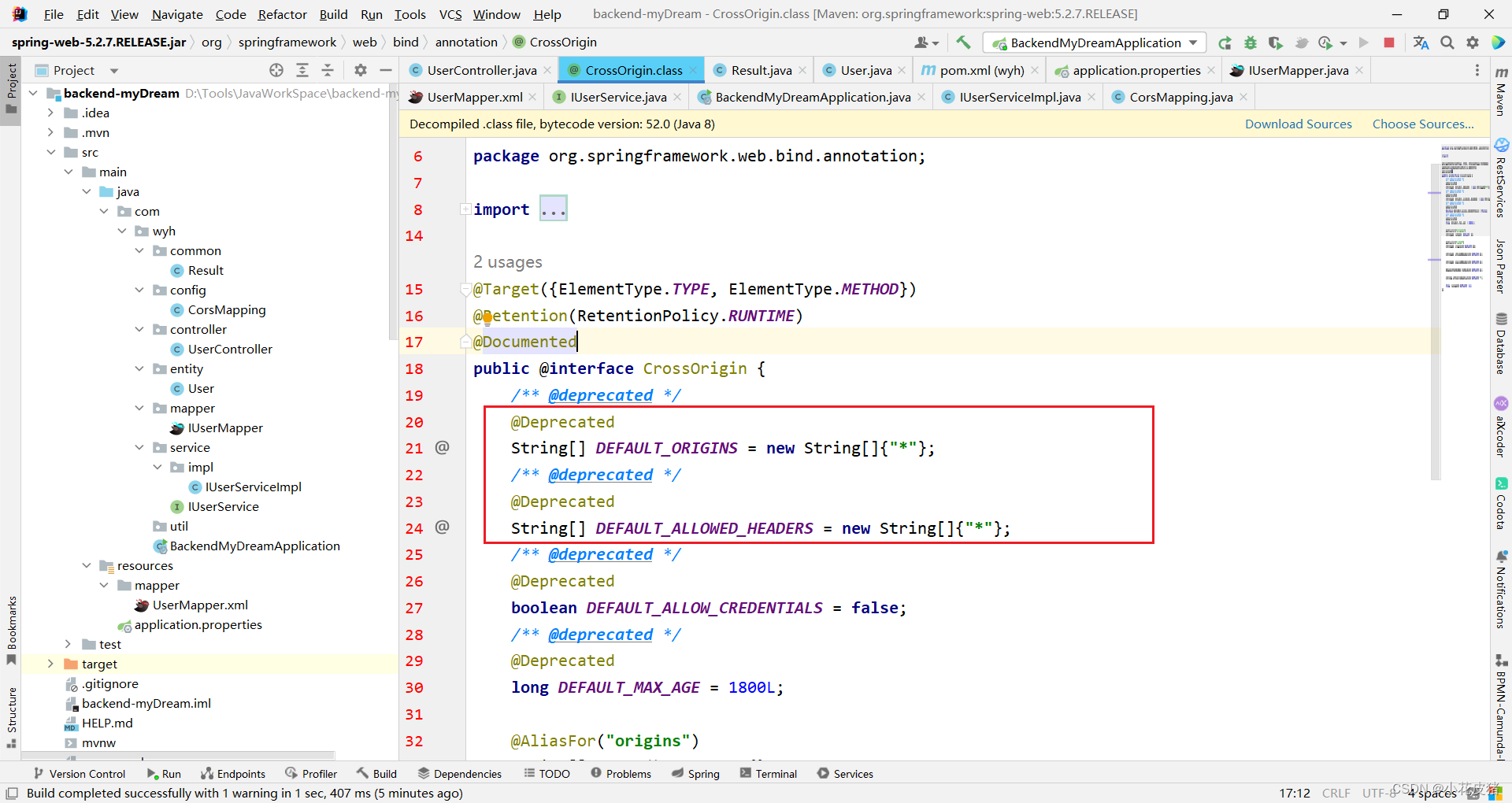Click the 2 usages inlay hint
The height and width of the screenshot is (803, 1512).
(x=508, y=261)
